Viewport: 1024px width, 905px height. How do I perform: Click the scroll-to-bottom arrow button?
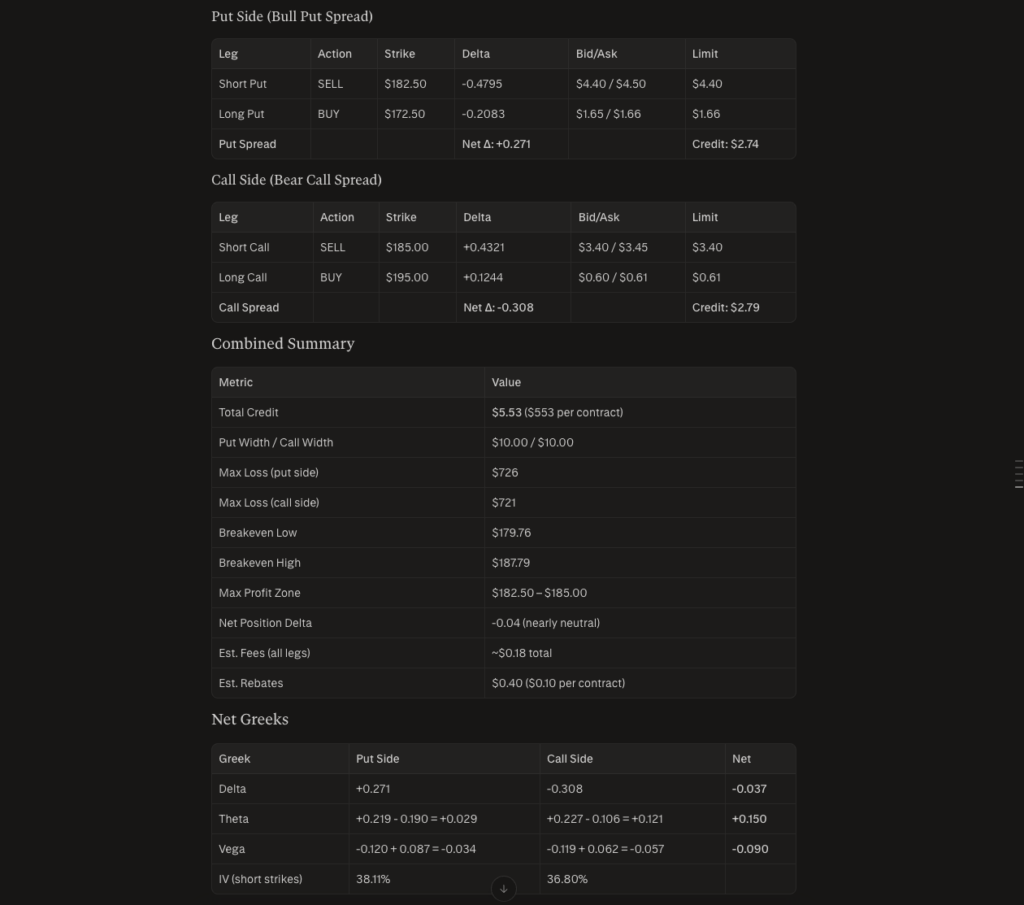pos(503,888)
